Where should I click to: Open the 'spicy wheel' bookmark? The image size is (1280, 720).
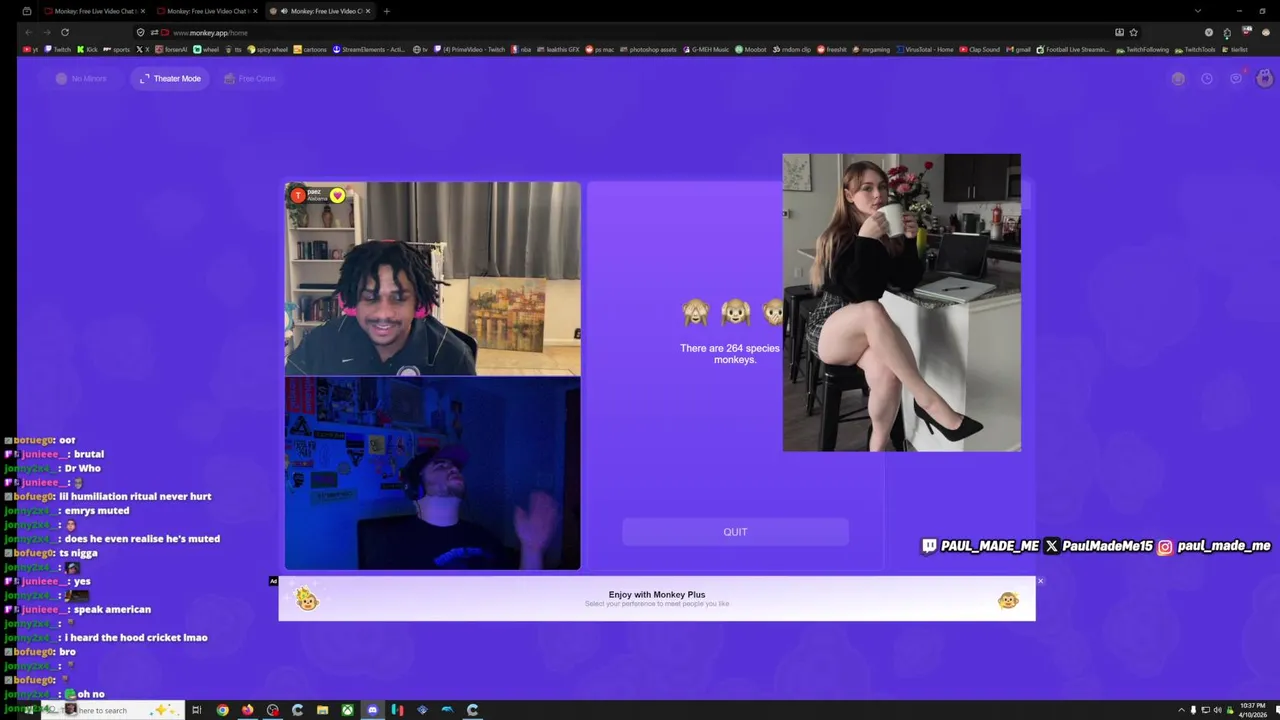point(267,49)
